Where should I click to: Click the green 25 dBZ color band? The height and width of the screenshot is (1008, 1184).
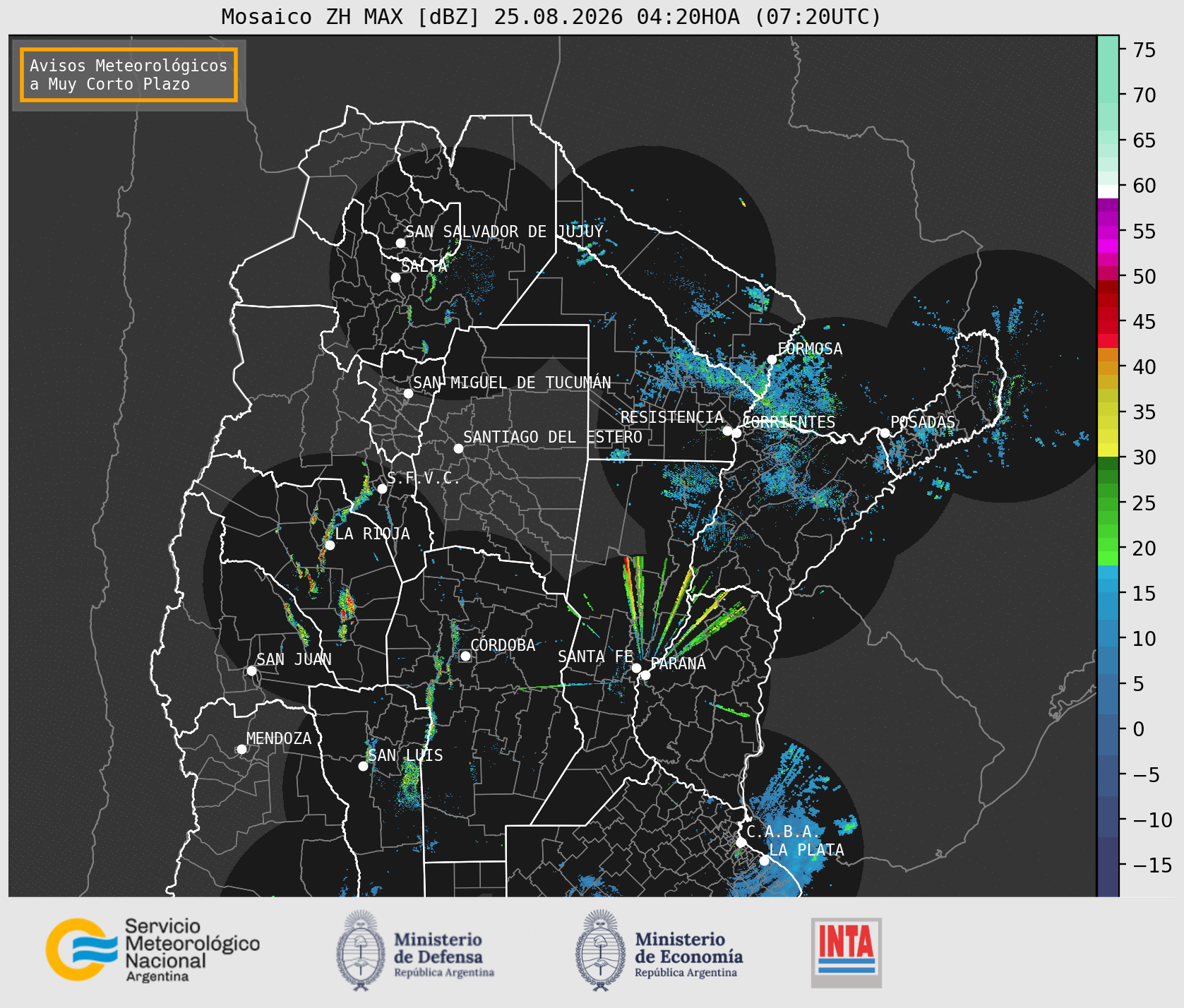pos(1108,504)
